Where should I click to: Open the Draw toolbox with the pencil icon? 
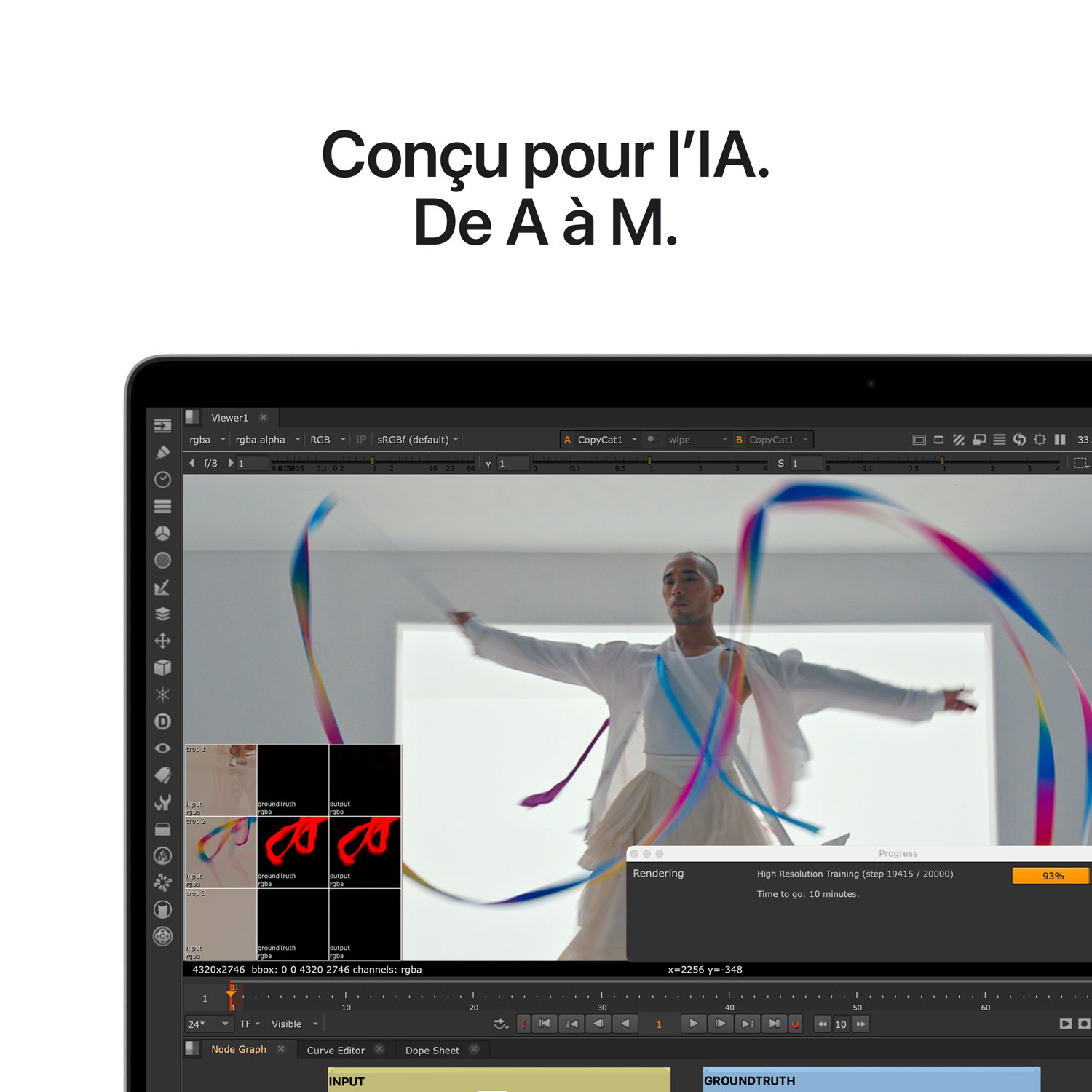coord(162,452)
